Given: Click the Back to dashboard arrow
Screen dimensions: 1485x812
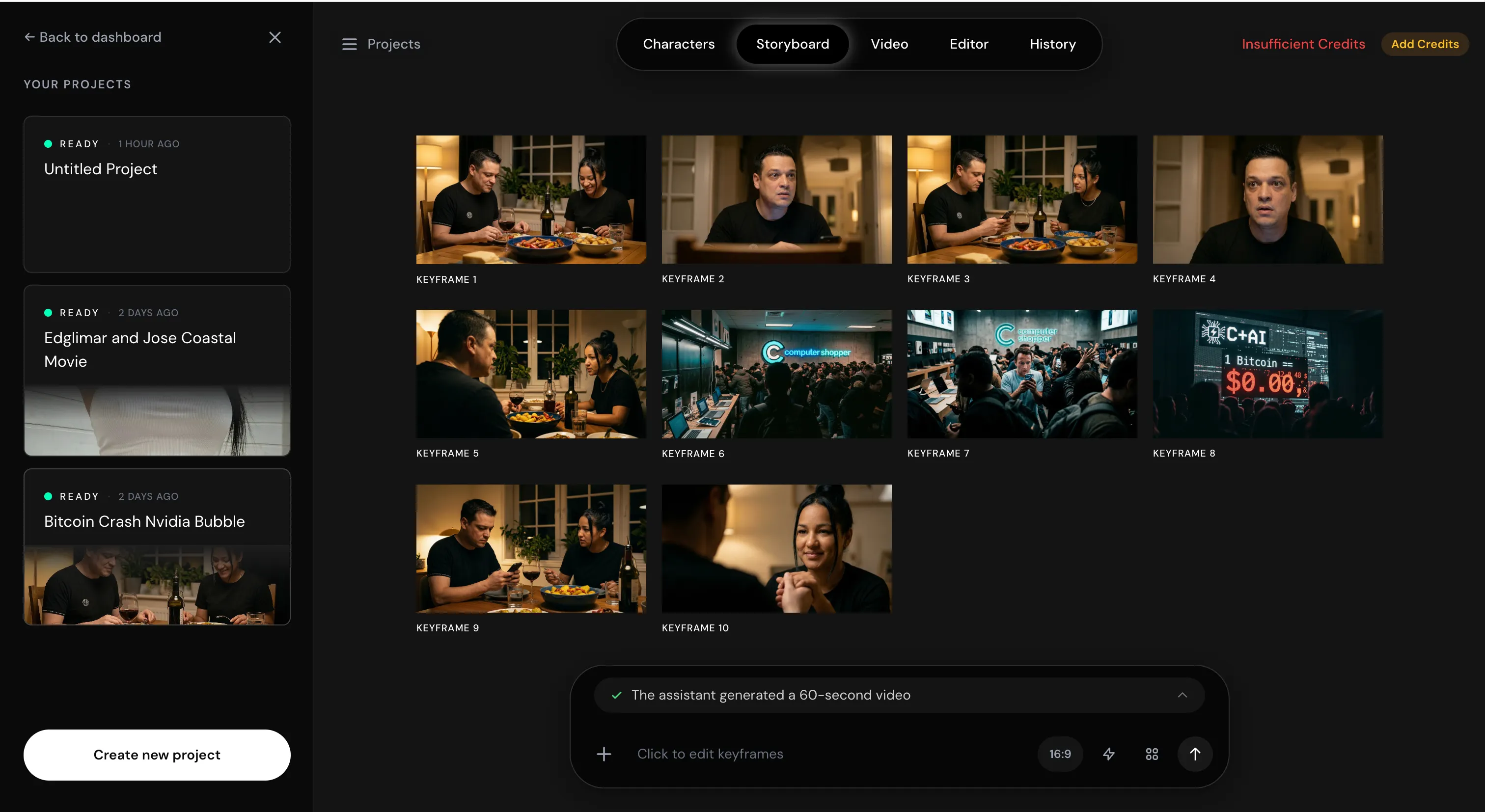Looking at the screenshot, I should (29, 37).
